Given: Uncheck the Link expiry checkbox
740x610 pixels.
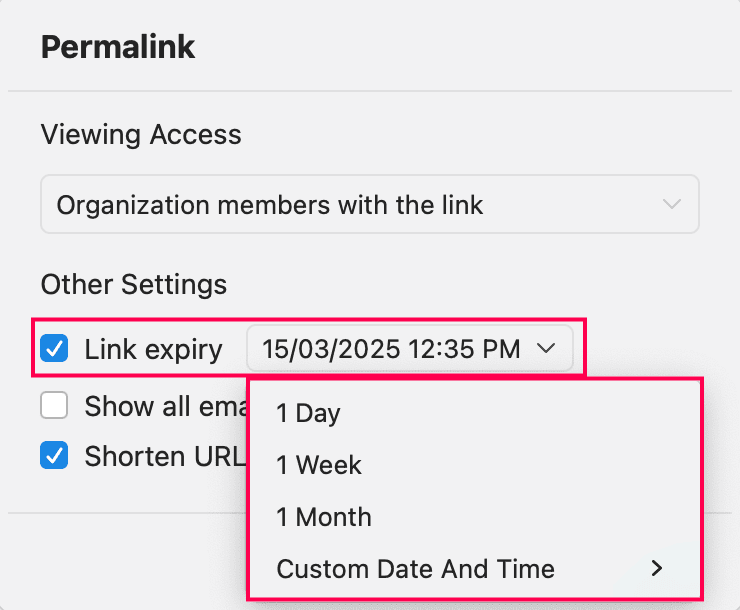Looking at the screenshot, I should click(54, 349).
